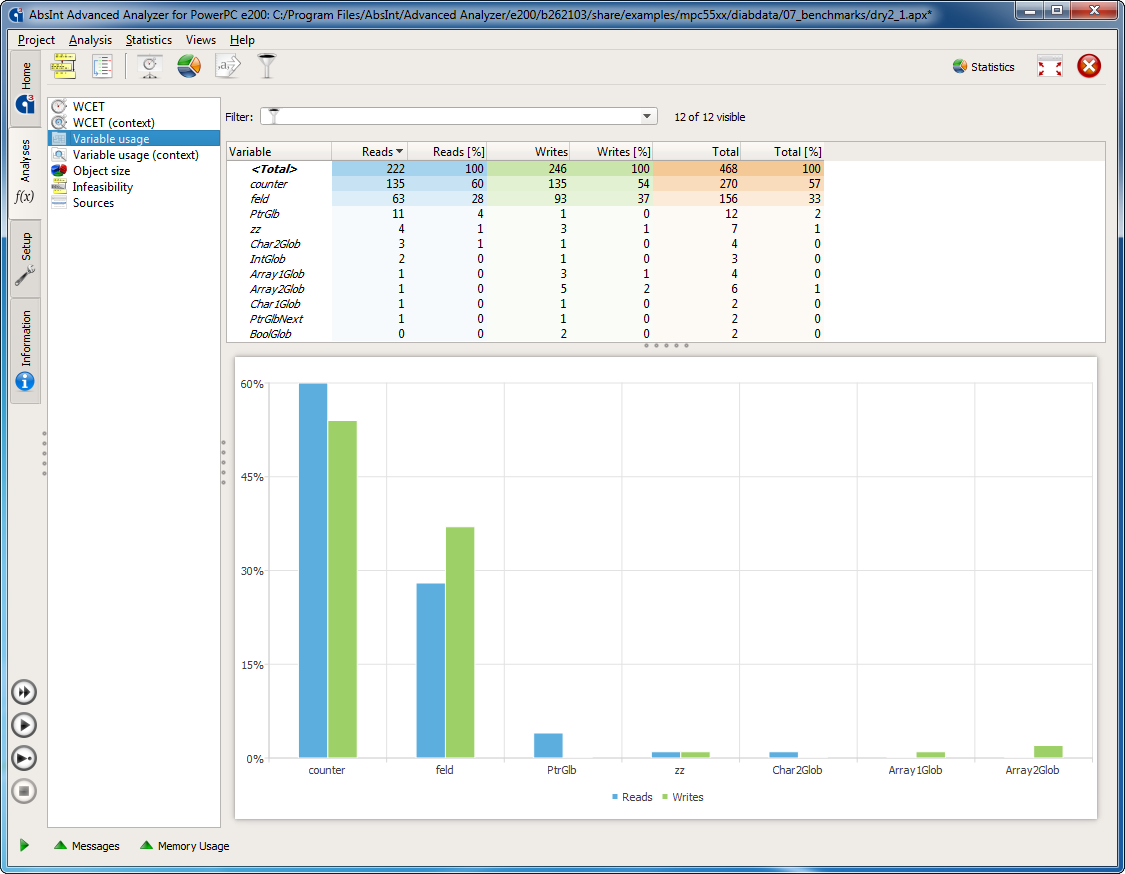This screenshot has height=874, width=1125.
Task: Click the round stop control
Action: [24, 791]
